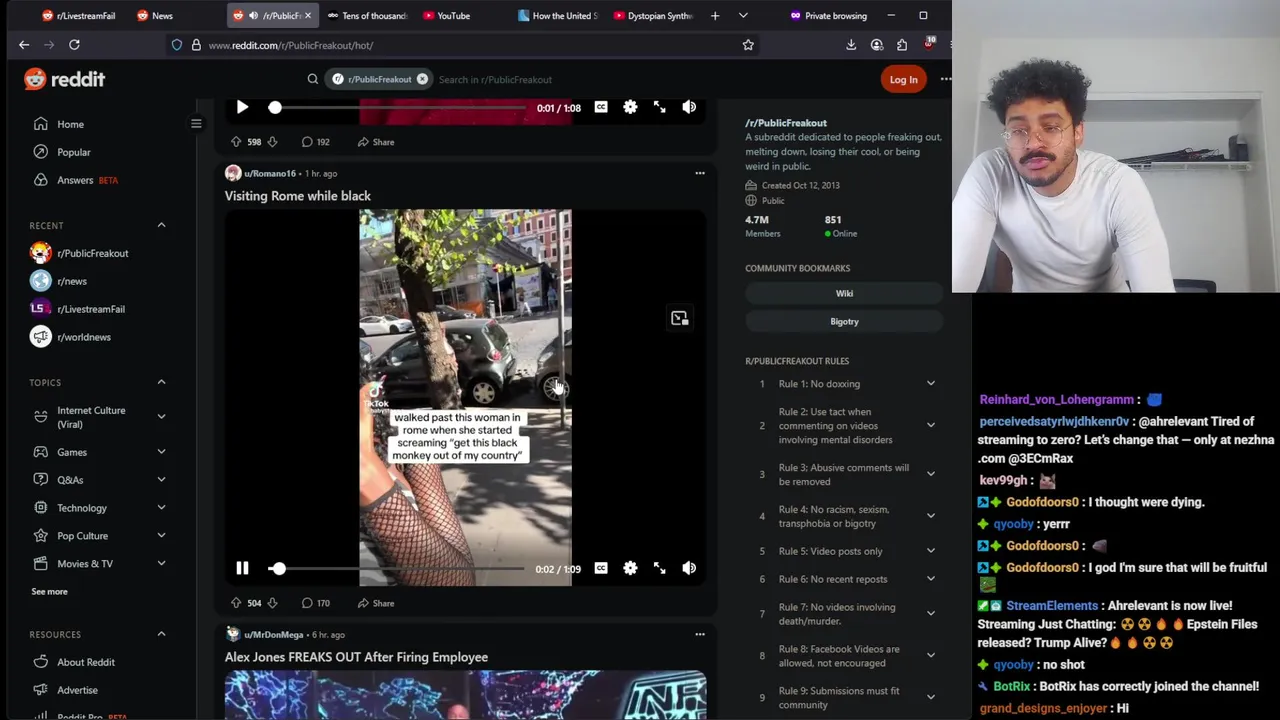
Task: Click the Log In button
Action: click(x=903, y=79)
